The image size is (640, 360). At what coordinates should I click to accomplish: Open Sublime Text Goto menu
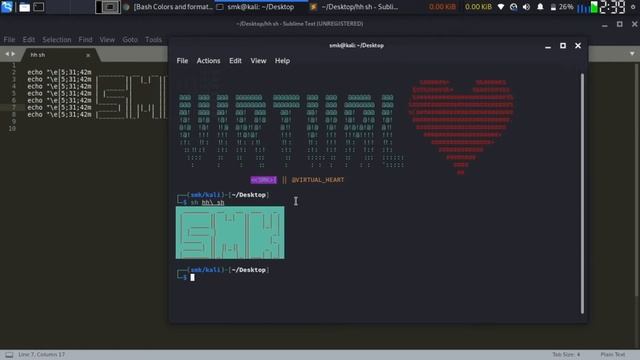pyautogui.click(x=130, y=40)
